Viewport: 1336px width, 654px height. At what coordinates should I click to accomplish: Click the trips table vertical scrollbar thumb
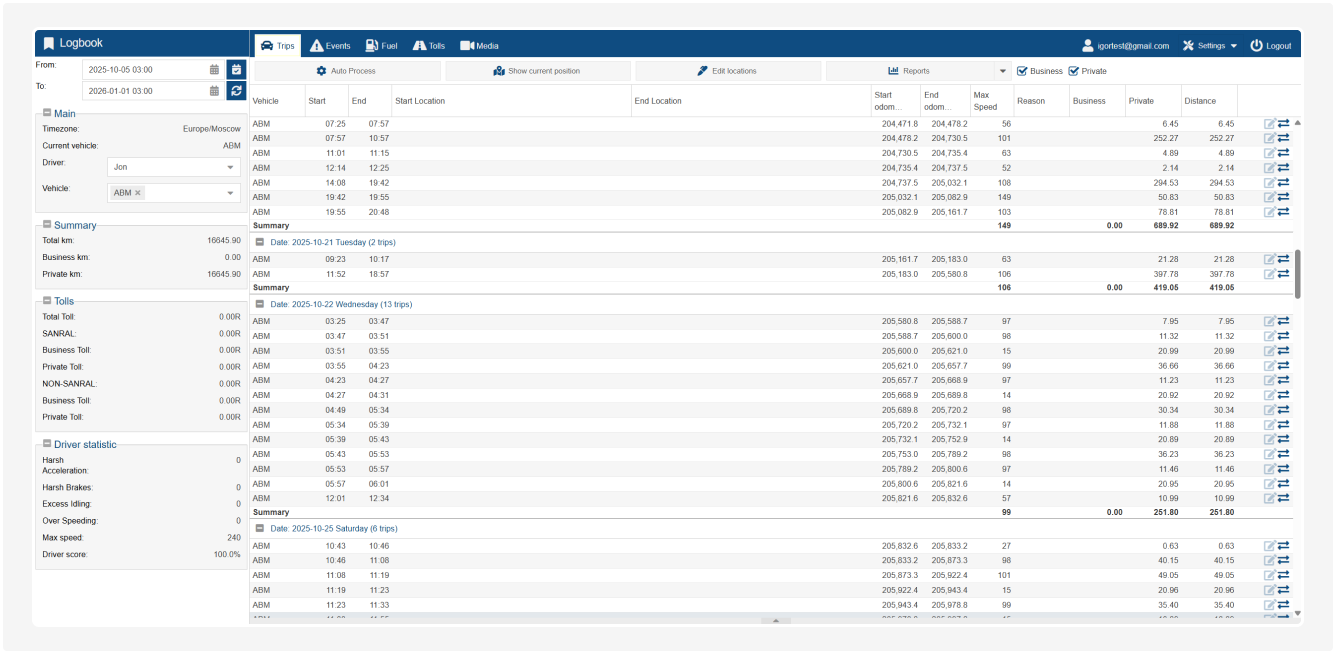1297,273
